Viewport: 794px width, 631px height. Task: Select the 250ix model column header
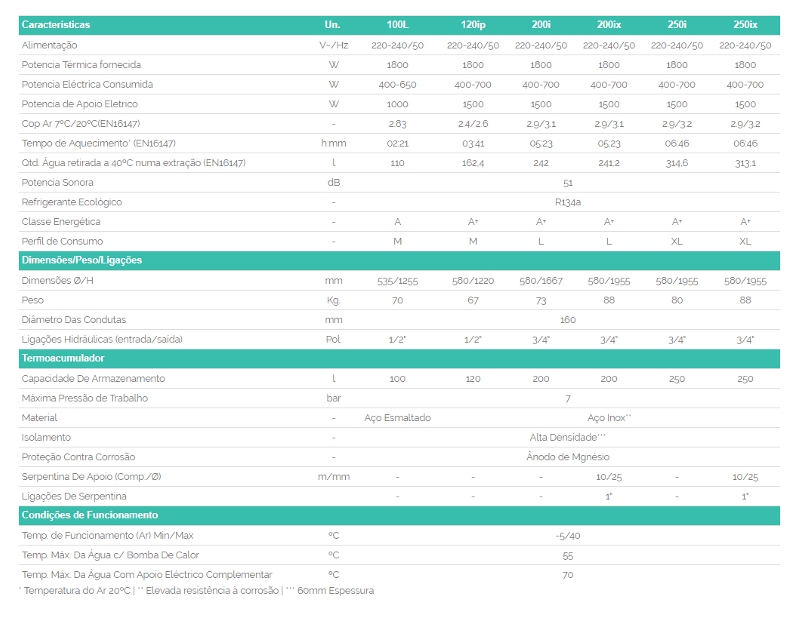(x=744, y=23)
